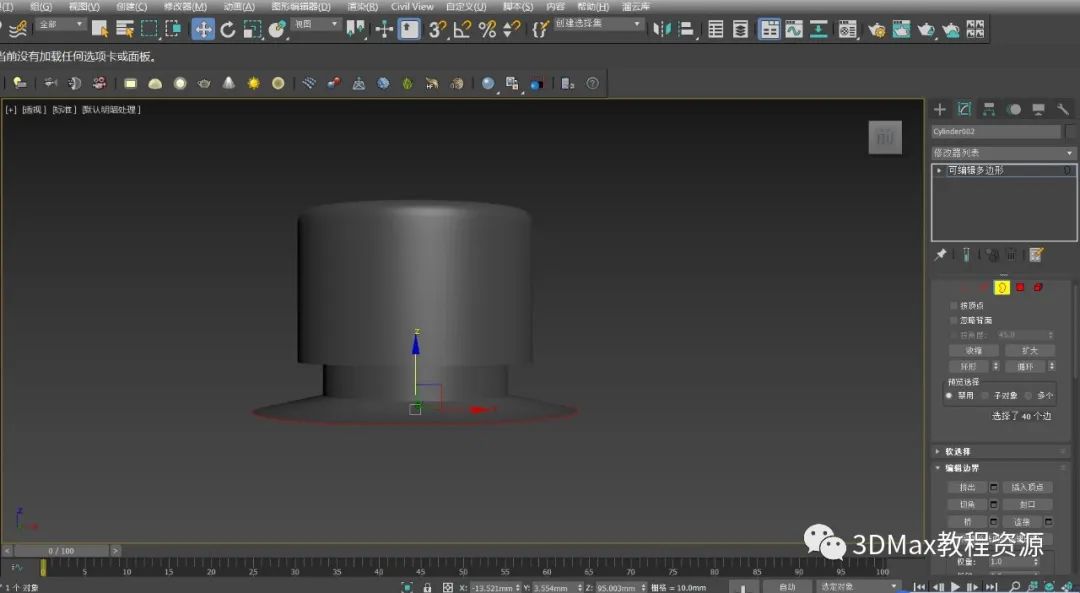The width and height of the screenshot is (1080, 593).
Task: Open the Civil View menu
Action: [412, 6]
